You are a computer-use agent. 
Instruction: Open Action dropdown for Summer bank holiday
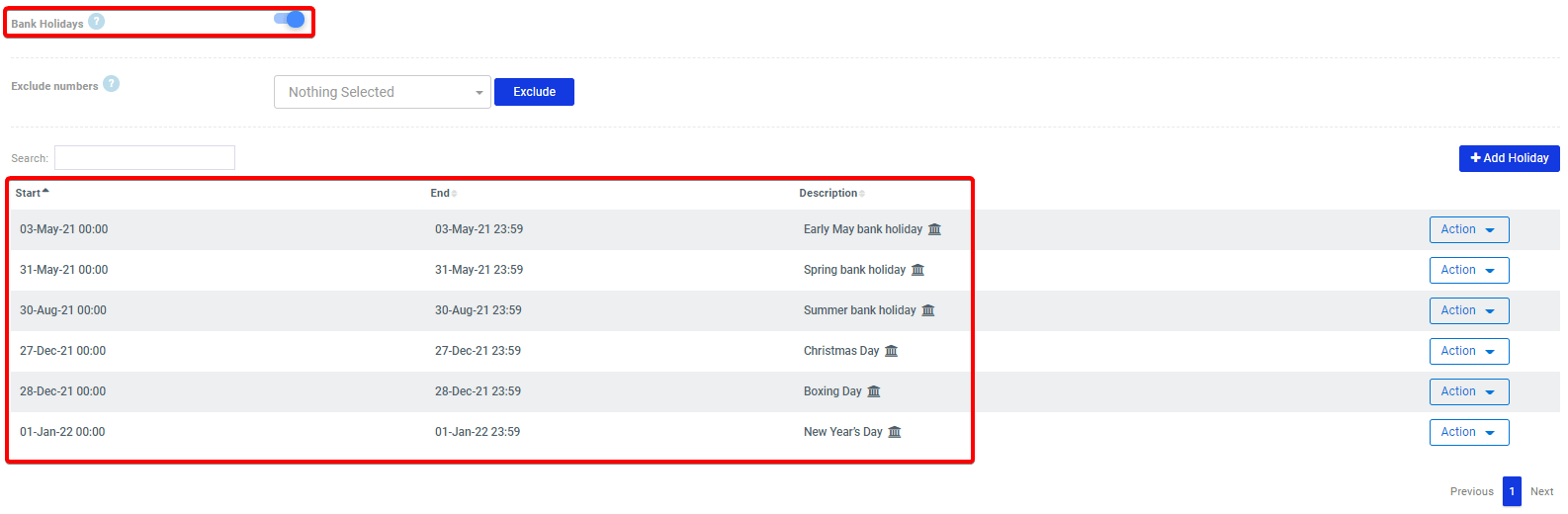(1469, 310)
